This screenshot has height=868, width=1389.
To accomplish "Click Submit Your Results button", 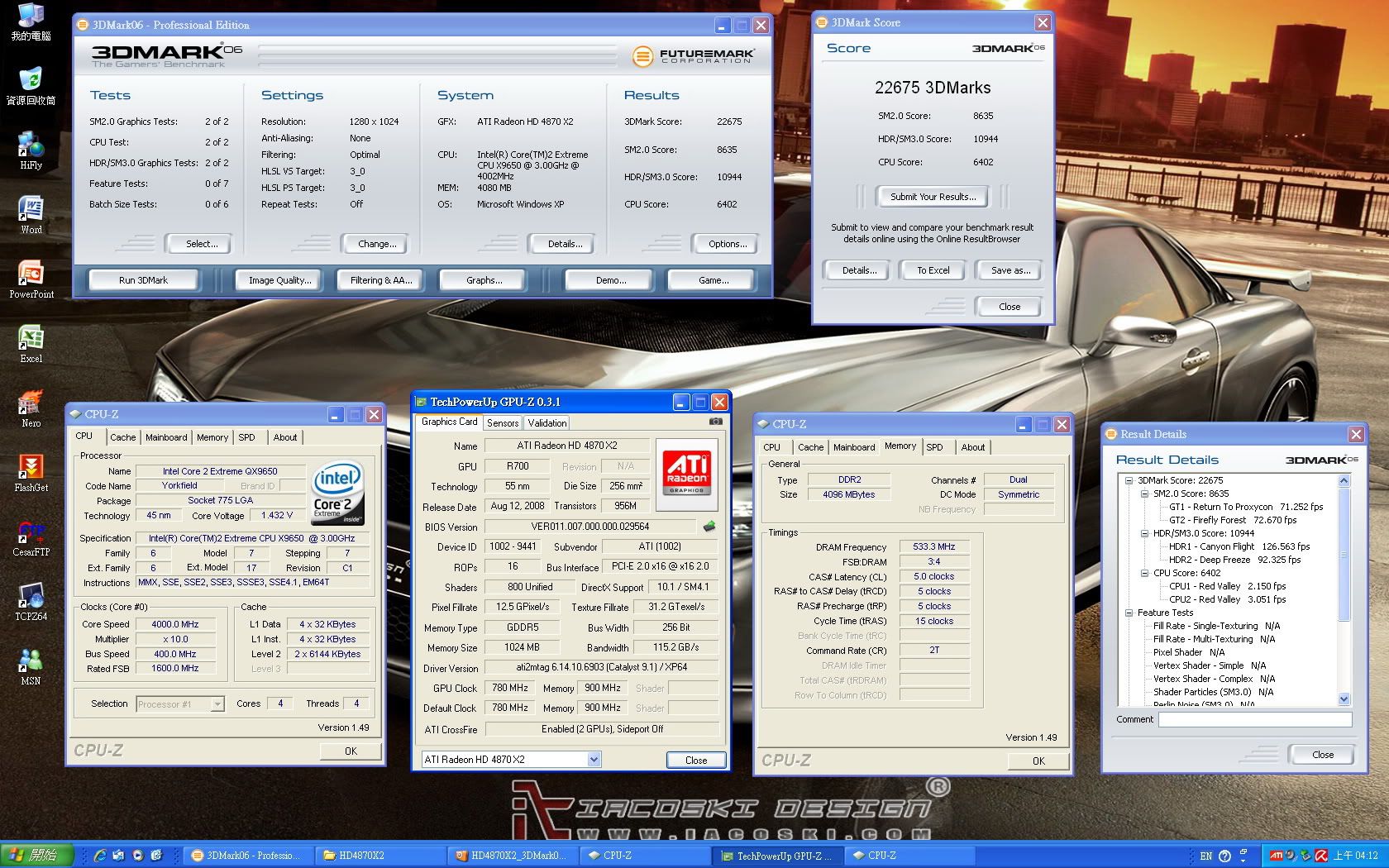I will click(x=933, y=197).
